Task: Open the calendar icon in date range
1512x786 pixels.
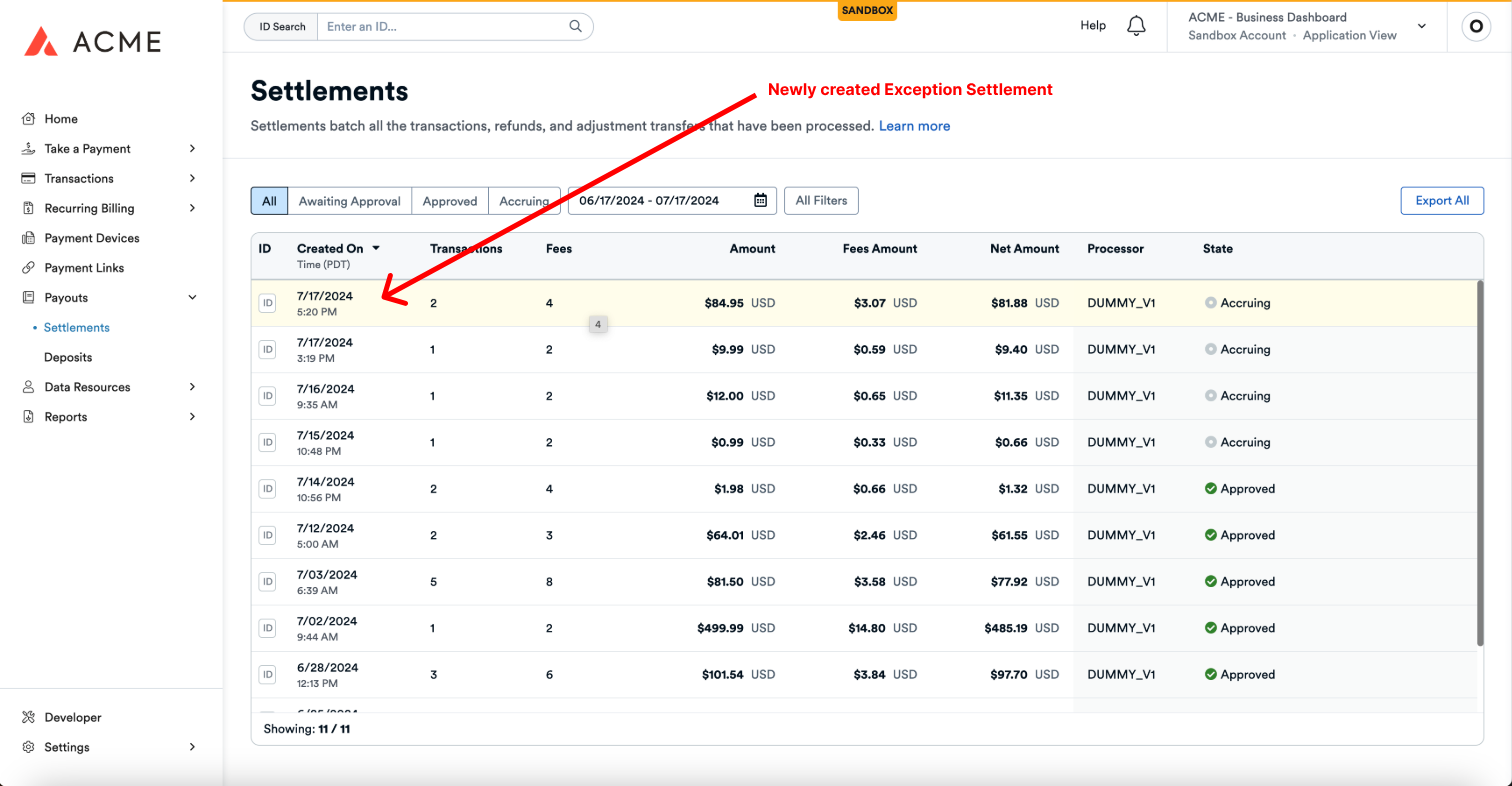Action: tap(760, 201)
